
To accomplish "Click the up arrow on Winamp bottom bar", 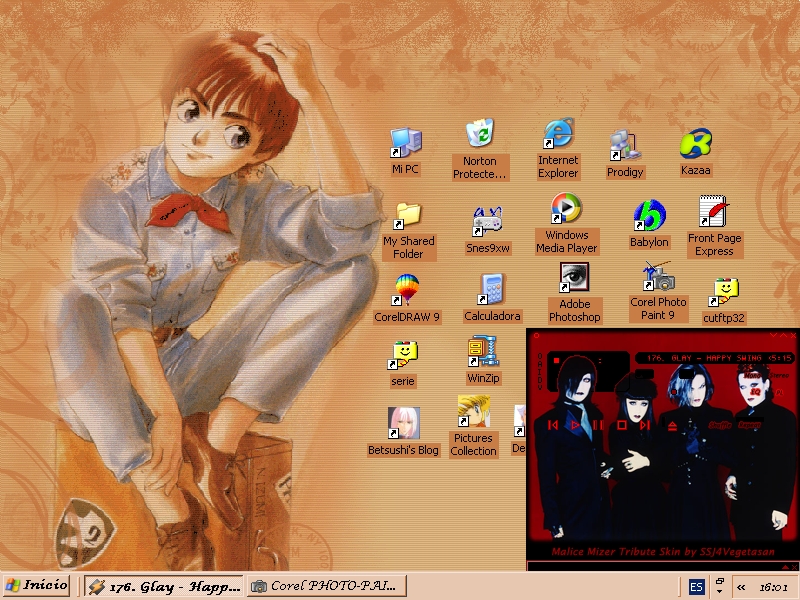I will (785, 567).
